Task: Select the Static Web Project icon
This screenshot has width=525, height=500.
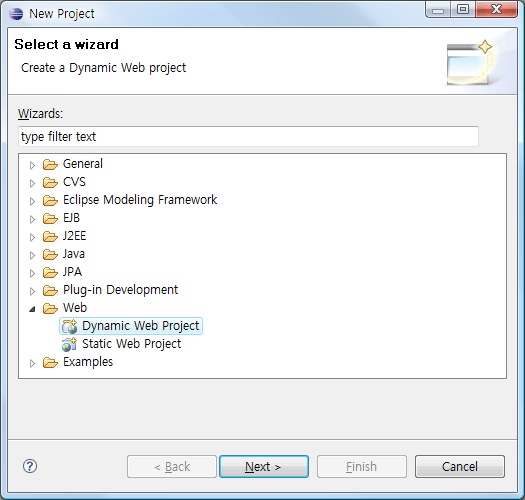Action: click(x=70, y=344)
